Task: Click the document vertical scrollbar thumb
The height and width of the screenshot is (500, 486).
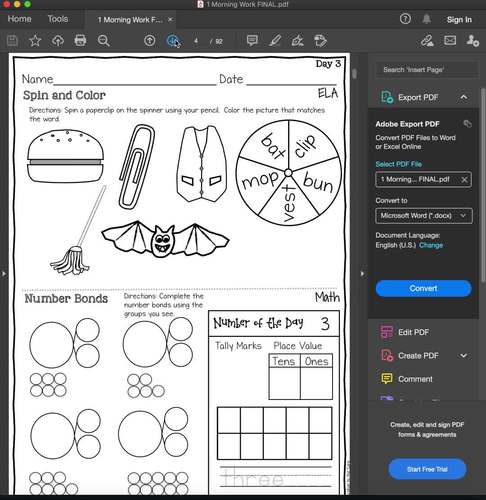Action: click(x=354, y=73)
